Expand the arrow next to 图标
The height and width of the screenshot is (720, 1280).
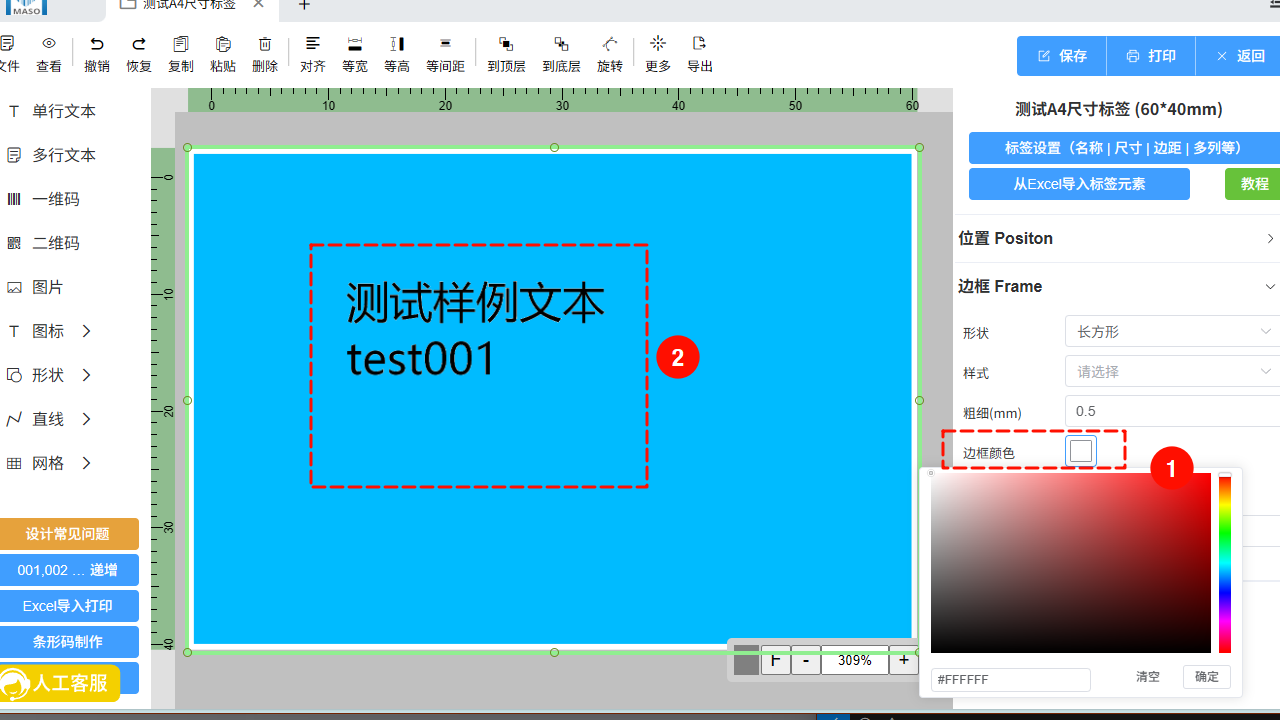[87, 331]
